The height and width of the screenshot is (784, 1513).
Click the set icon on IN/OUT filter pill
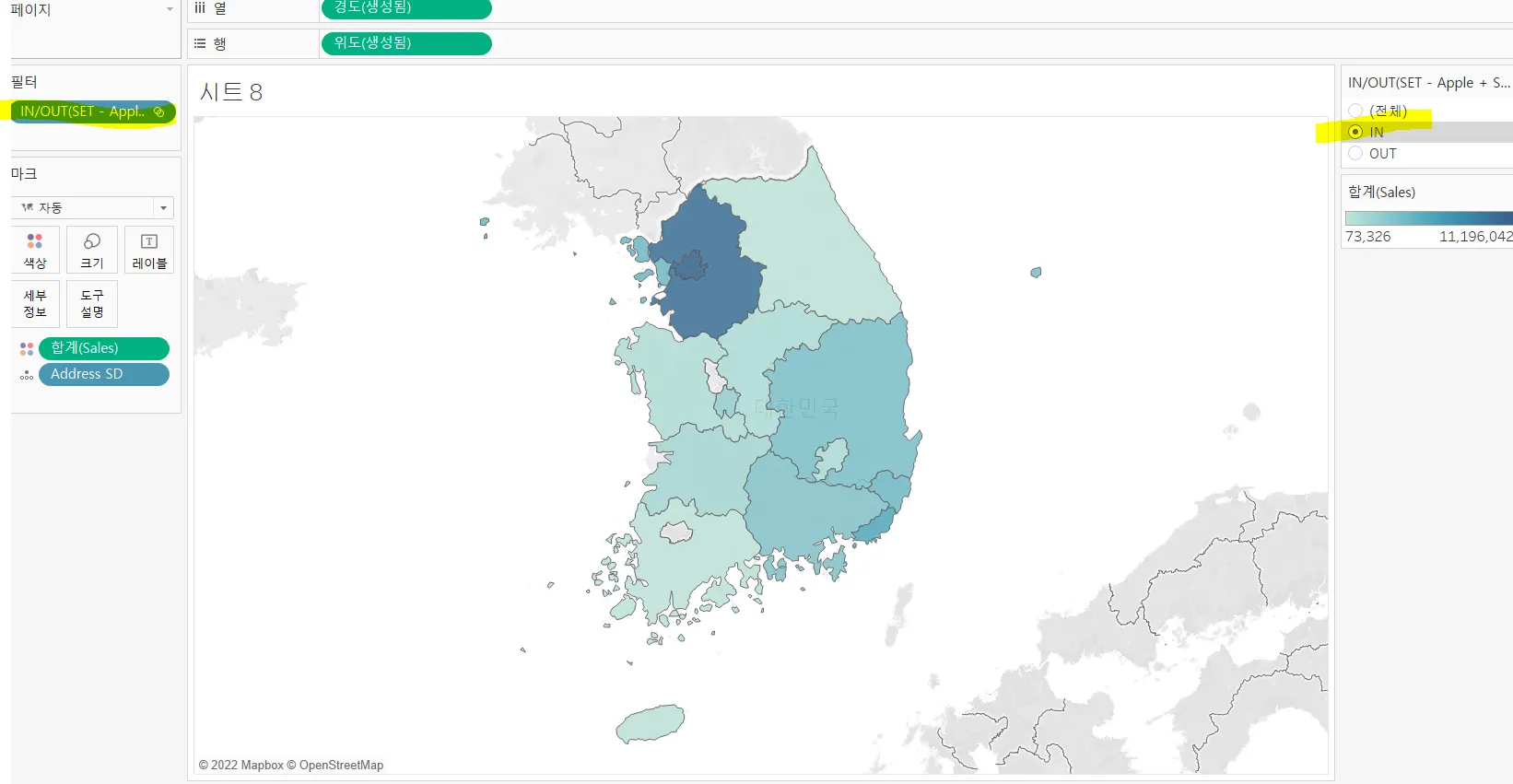click(x=158, y=112)
